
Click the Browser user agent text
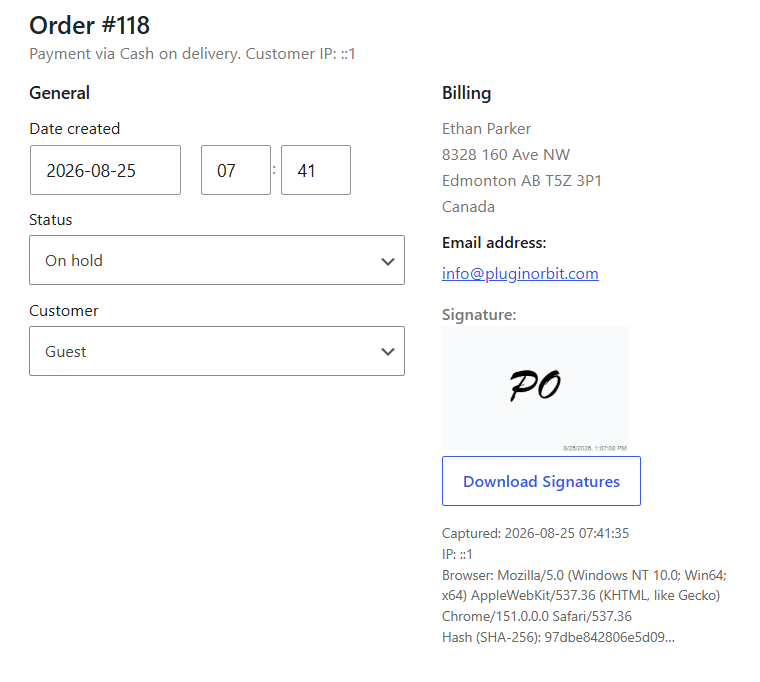pyautogui.click(x=584, y=596)
